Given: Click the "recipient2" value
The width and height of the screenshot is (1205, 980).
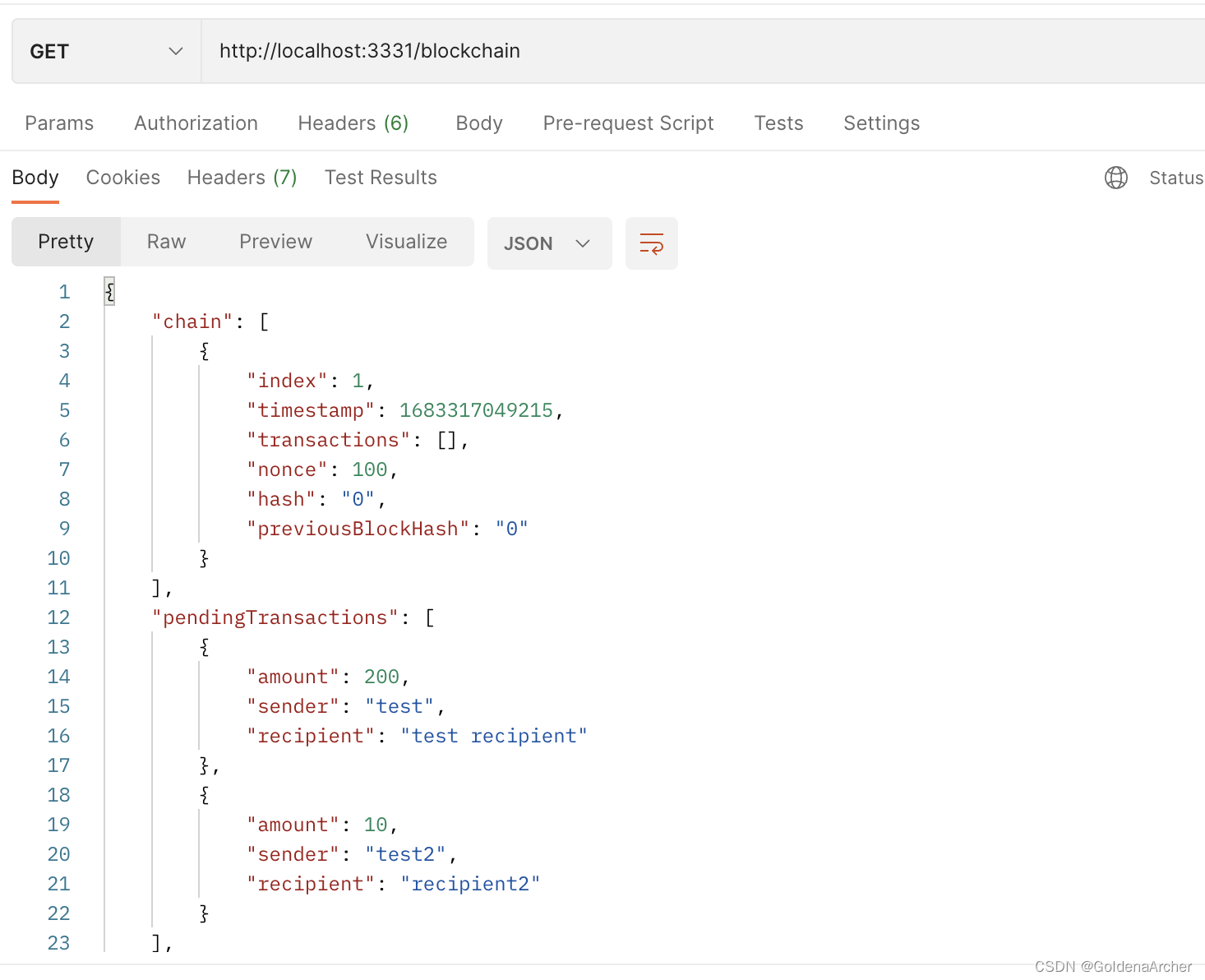Looking at the screenshot, I should (x=470, y=884).
